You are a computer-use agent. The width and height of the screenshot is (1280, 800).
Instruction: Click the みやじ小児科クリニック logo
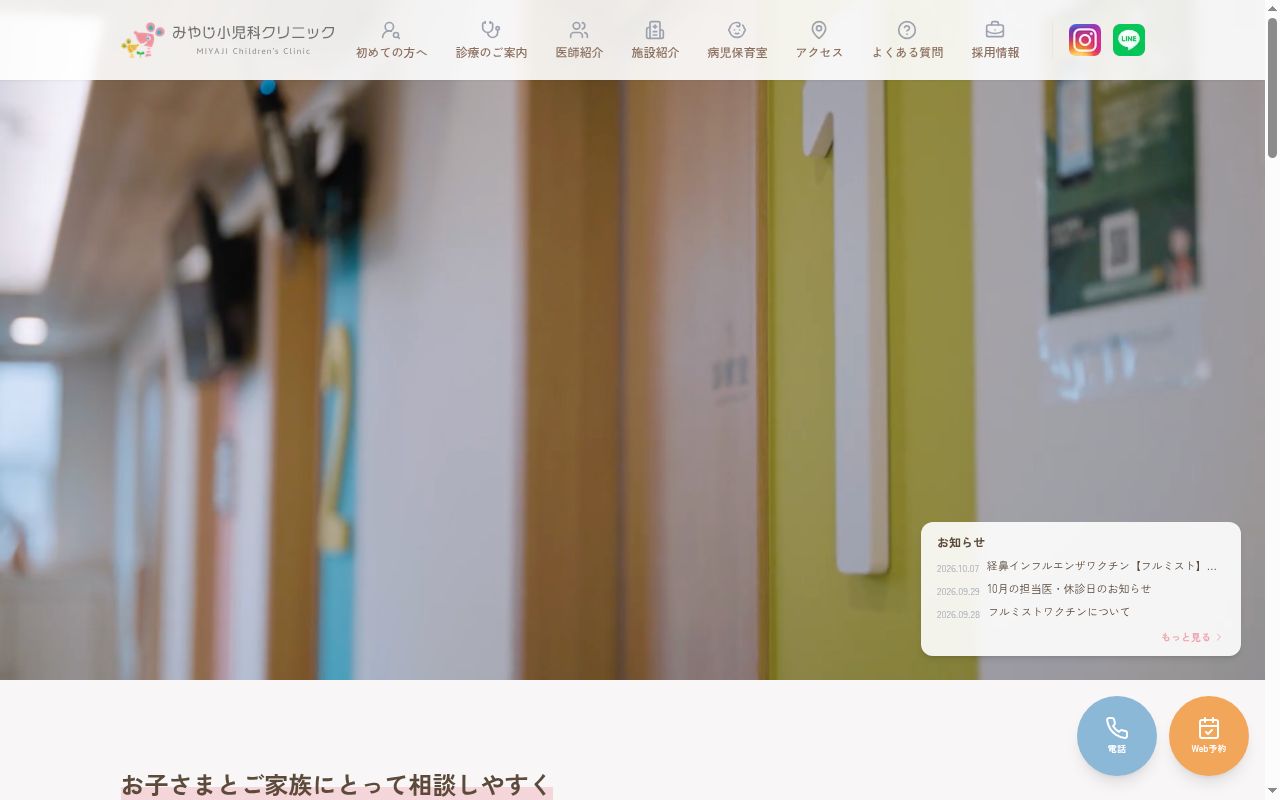click(x=228, y=40)
